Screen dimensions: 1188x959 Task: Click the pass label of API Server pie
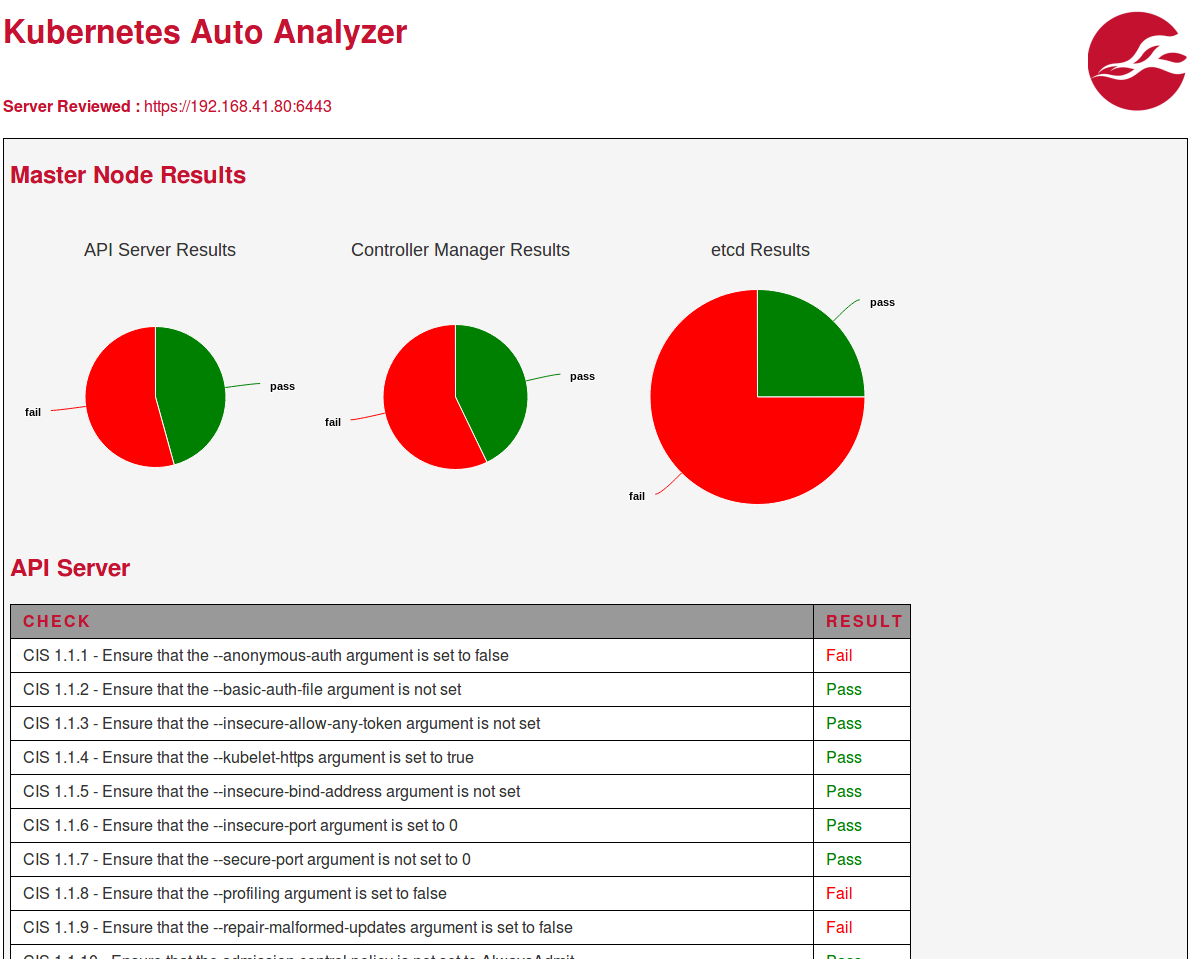[282, 386]
